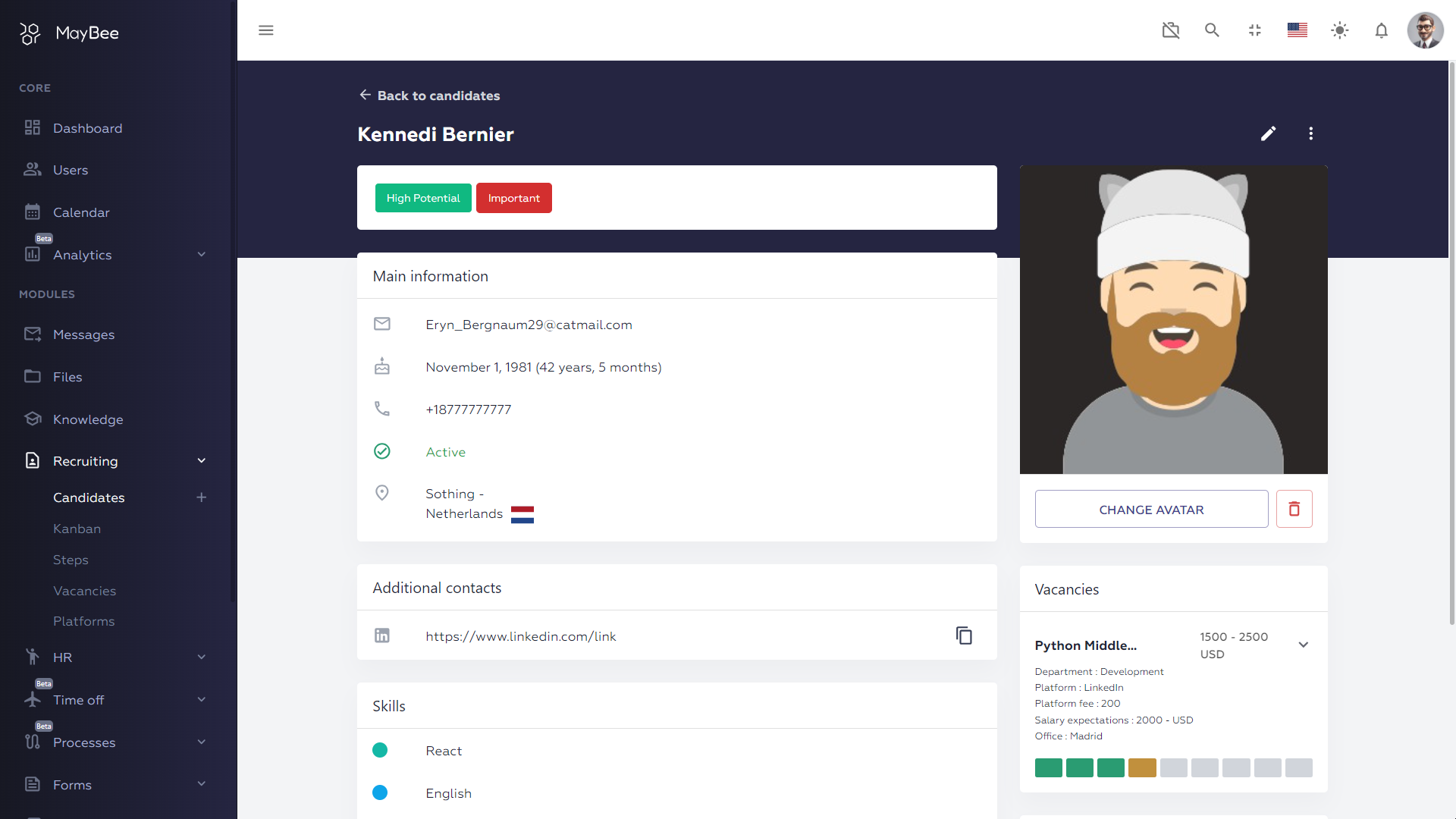Open the hamburger menu toggle
This screenshot has width=1456, height=819.
pos(265,30)
